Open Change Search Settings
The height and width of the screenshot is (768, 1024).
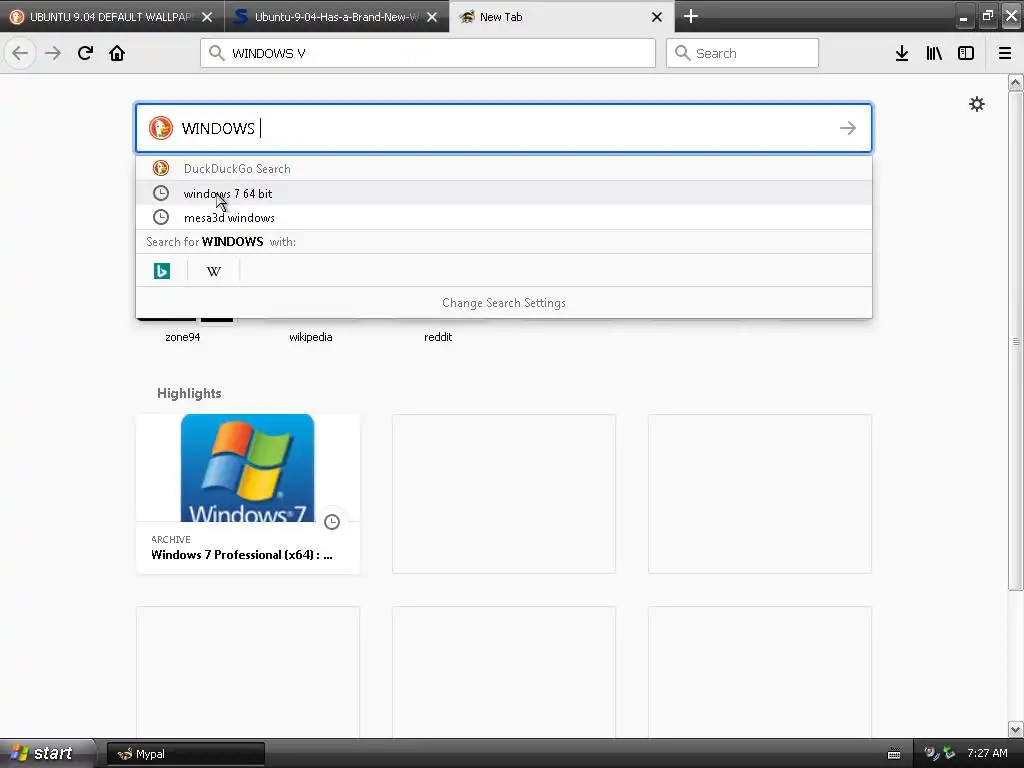point(504,303)
